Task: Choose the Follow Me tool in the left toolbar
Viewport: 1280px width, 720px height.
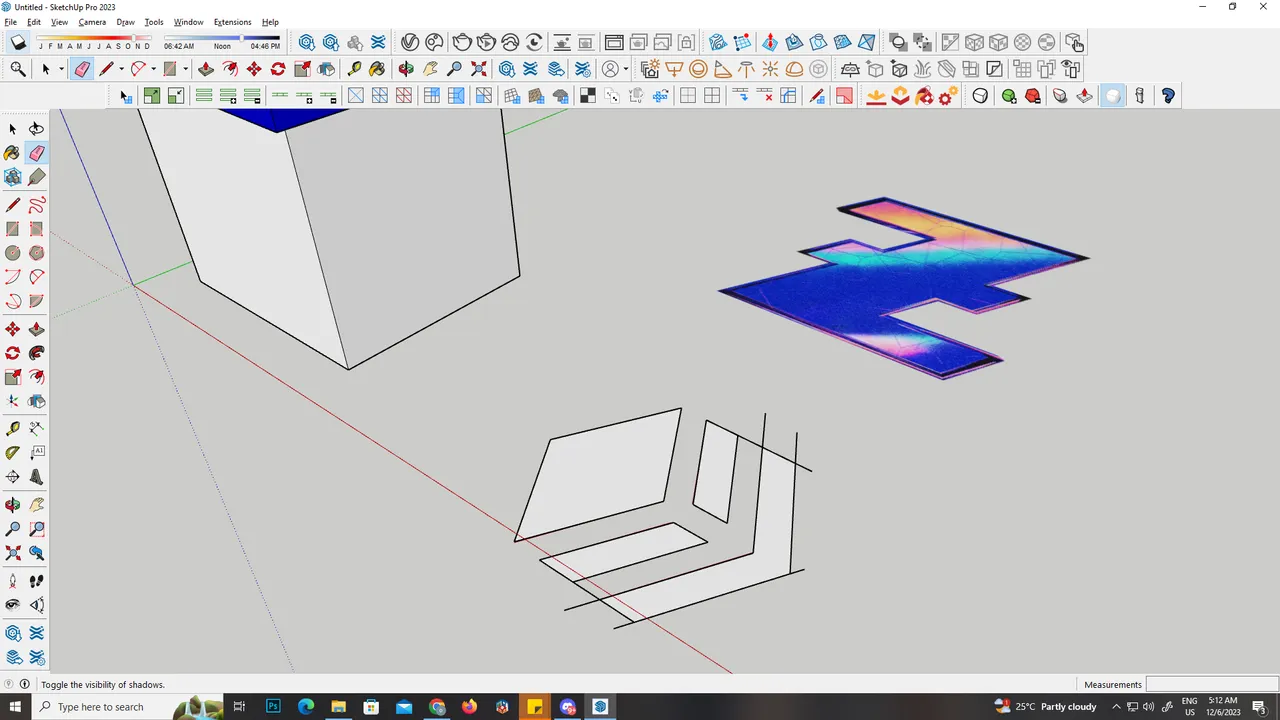Action: coord(37,353)
